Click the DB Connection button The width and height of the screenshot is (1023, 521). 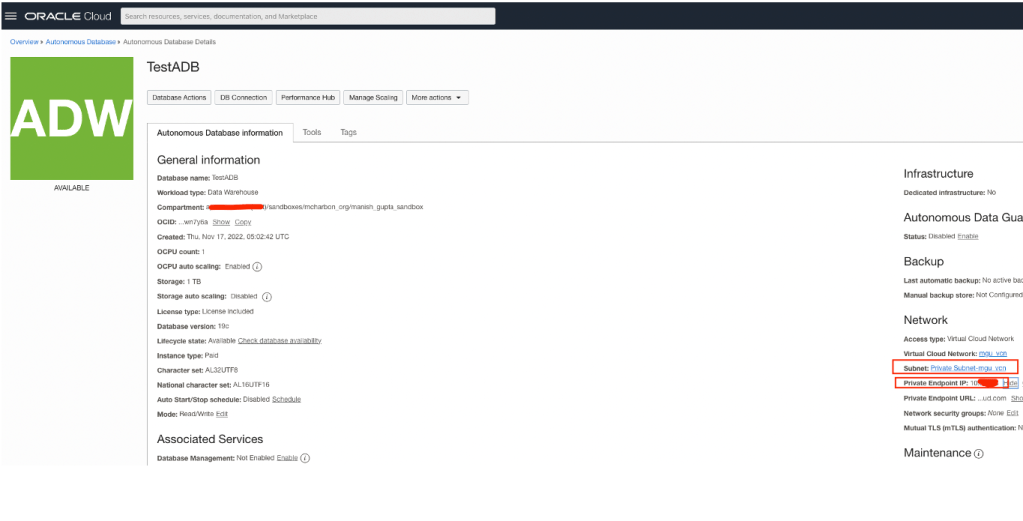pyautogui.click(x=243, y=98)
